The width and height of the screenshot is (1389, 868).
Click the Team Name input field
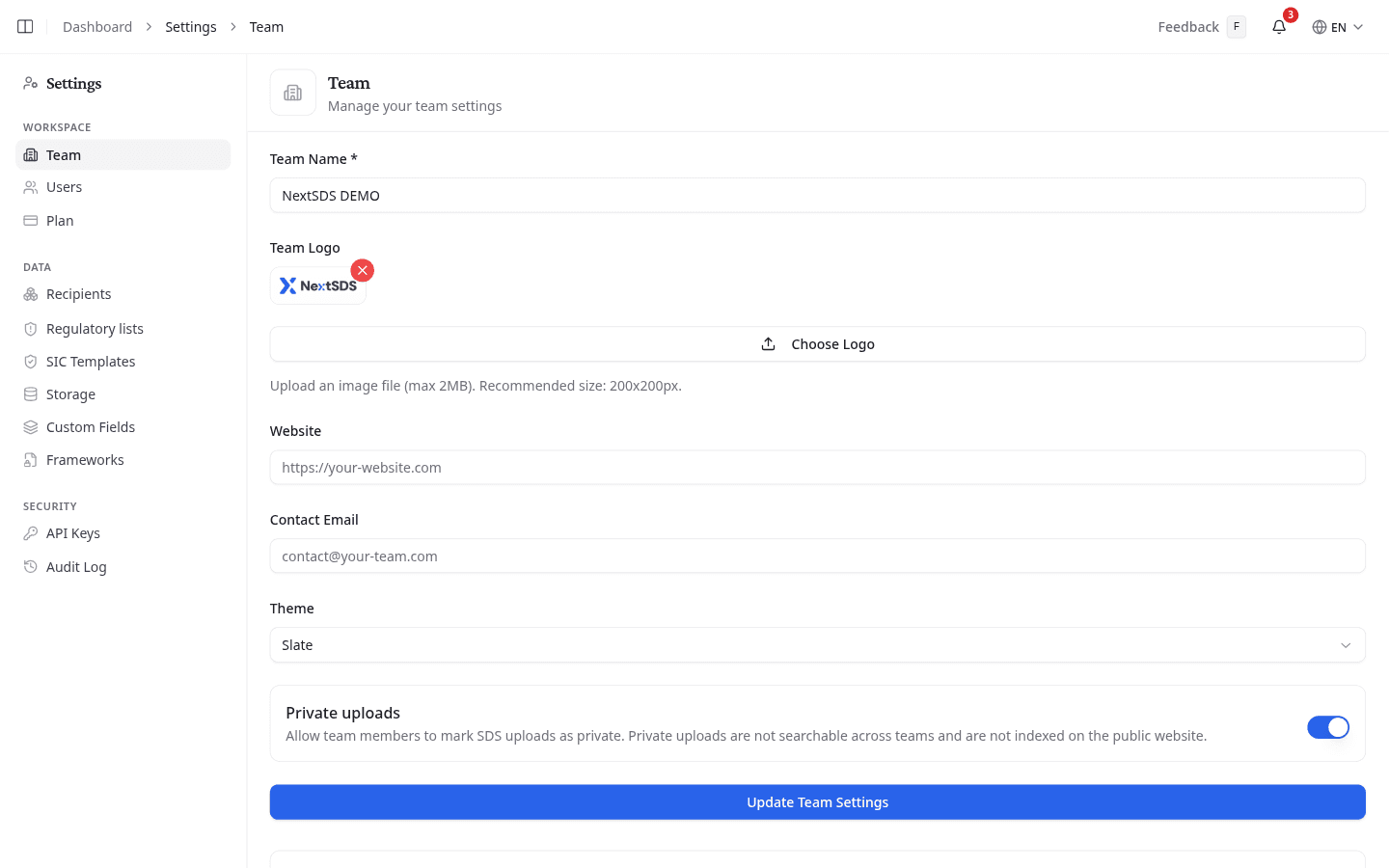coord(817,196)
